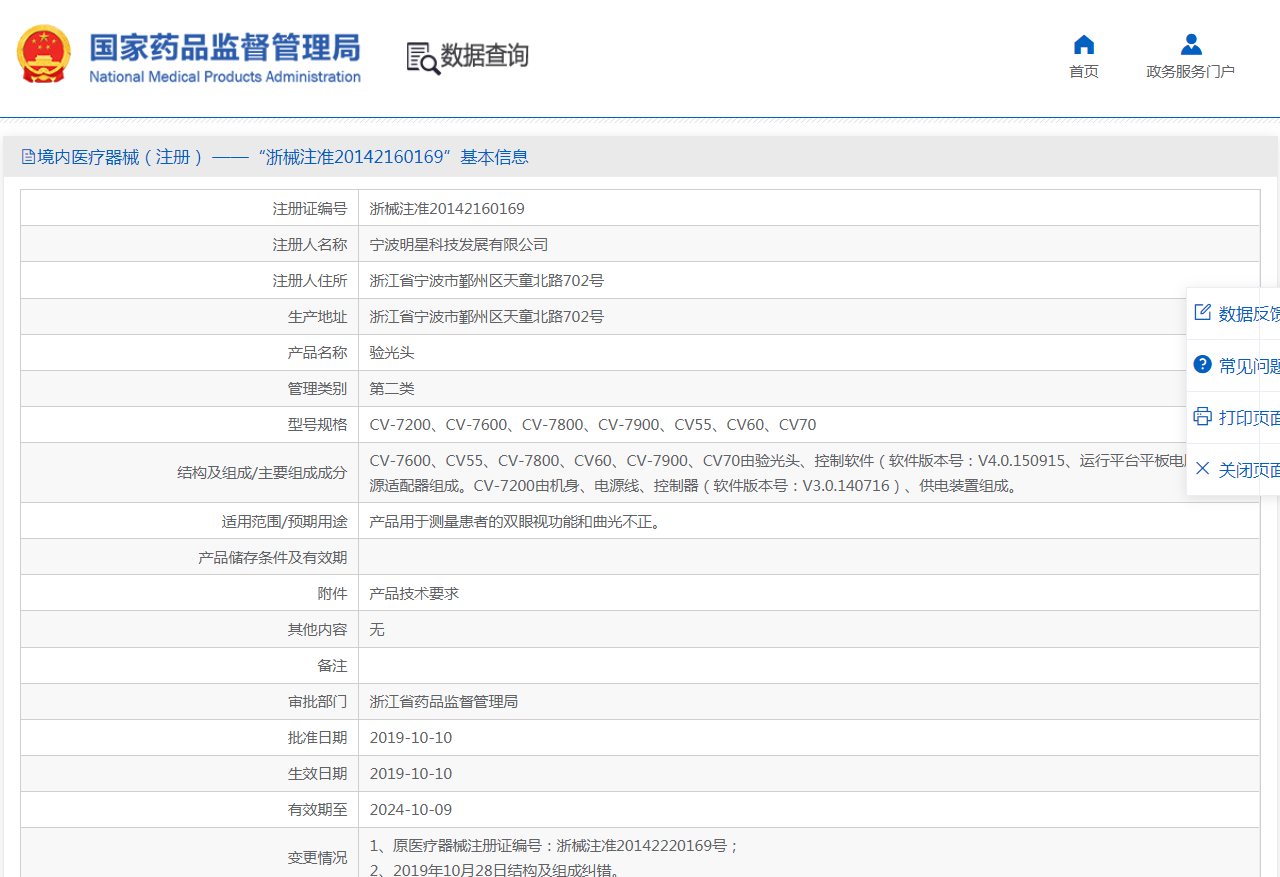Click the 国家药品监督管理局 title text
This screenshot has width=1280, height=877.
click(225, 46)
